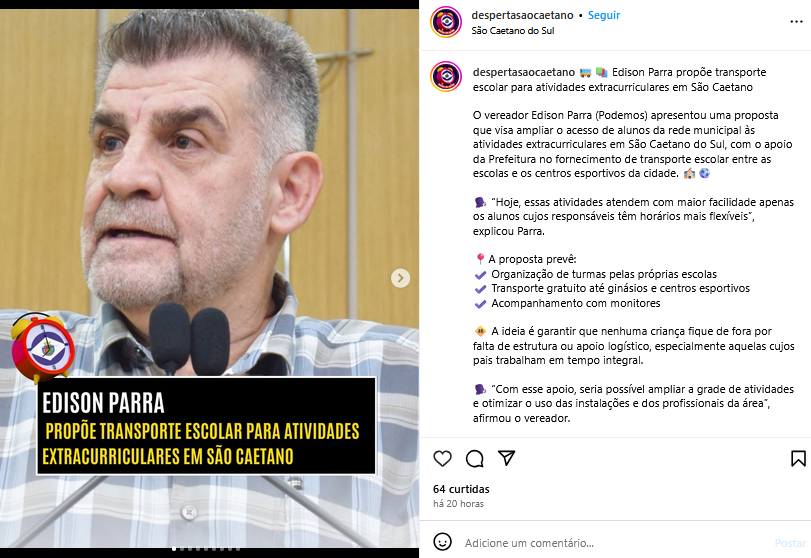Click the comment field Adicione um comentário
This screenshot has height=558, width=811.
[x=615, y=543]
